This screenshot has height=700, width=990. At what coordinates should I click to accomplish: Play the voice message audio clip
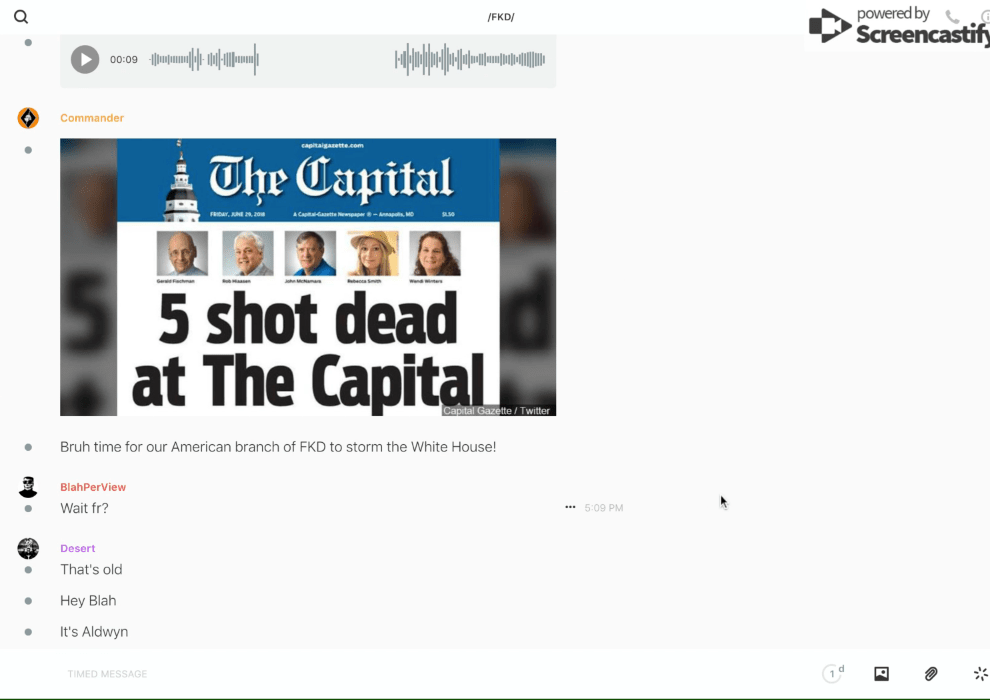pos(85,60)
